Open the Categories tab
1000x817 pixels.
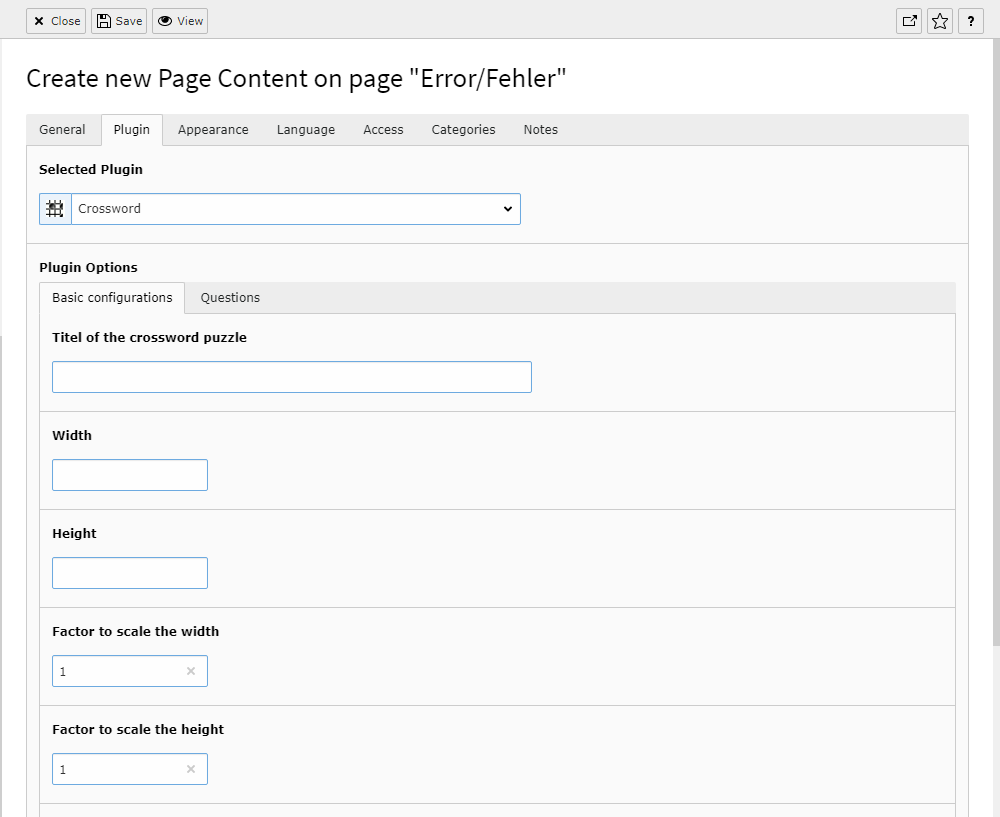(x=464, y=129)
